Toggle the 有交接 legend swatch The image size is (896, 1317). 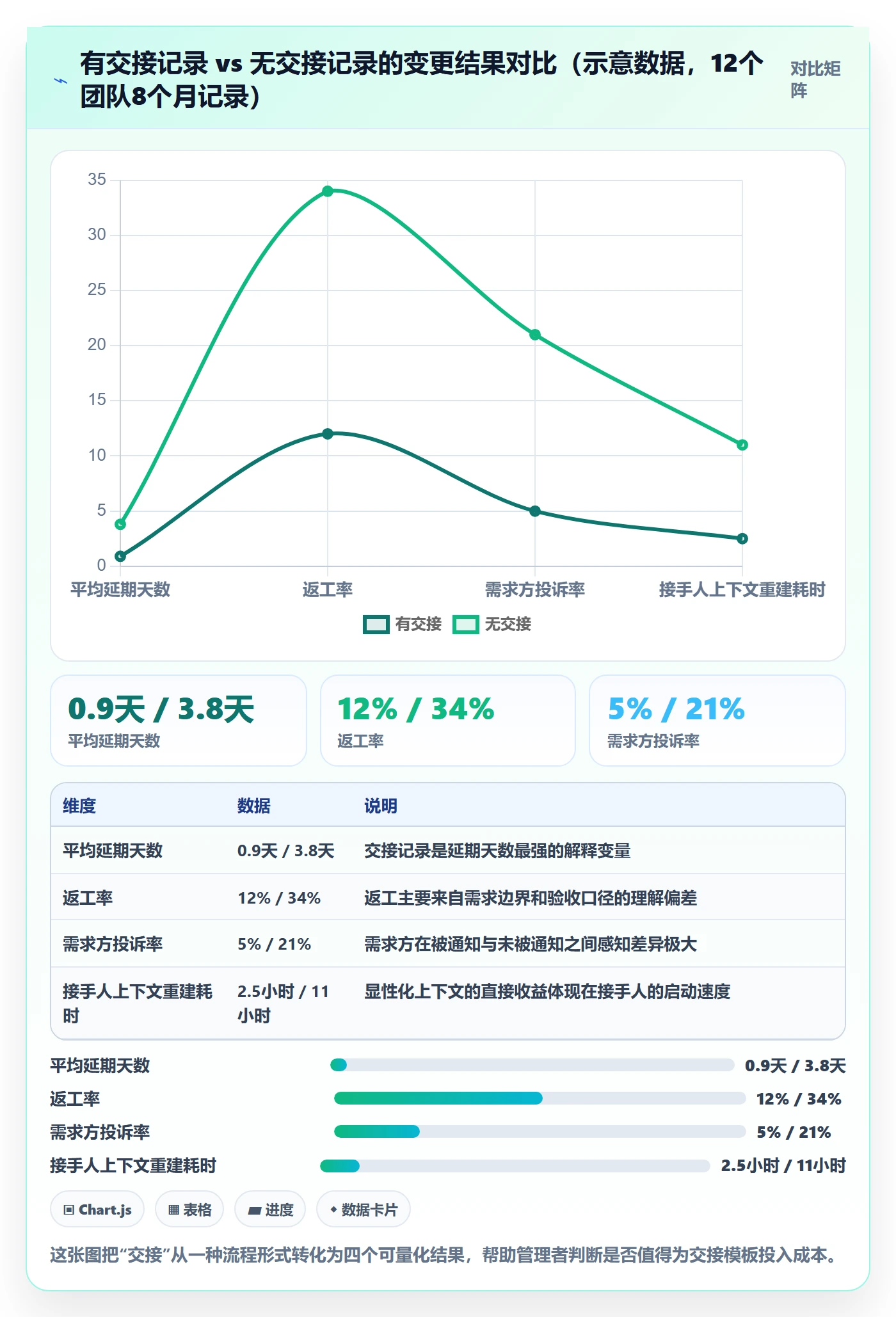coord(376,625)
